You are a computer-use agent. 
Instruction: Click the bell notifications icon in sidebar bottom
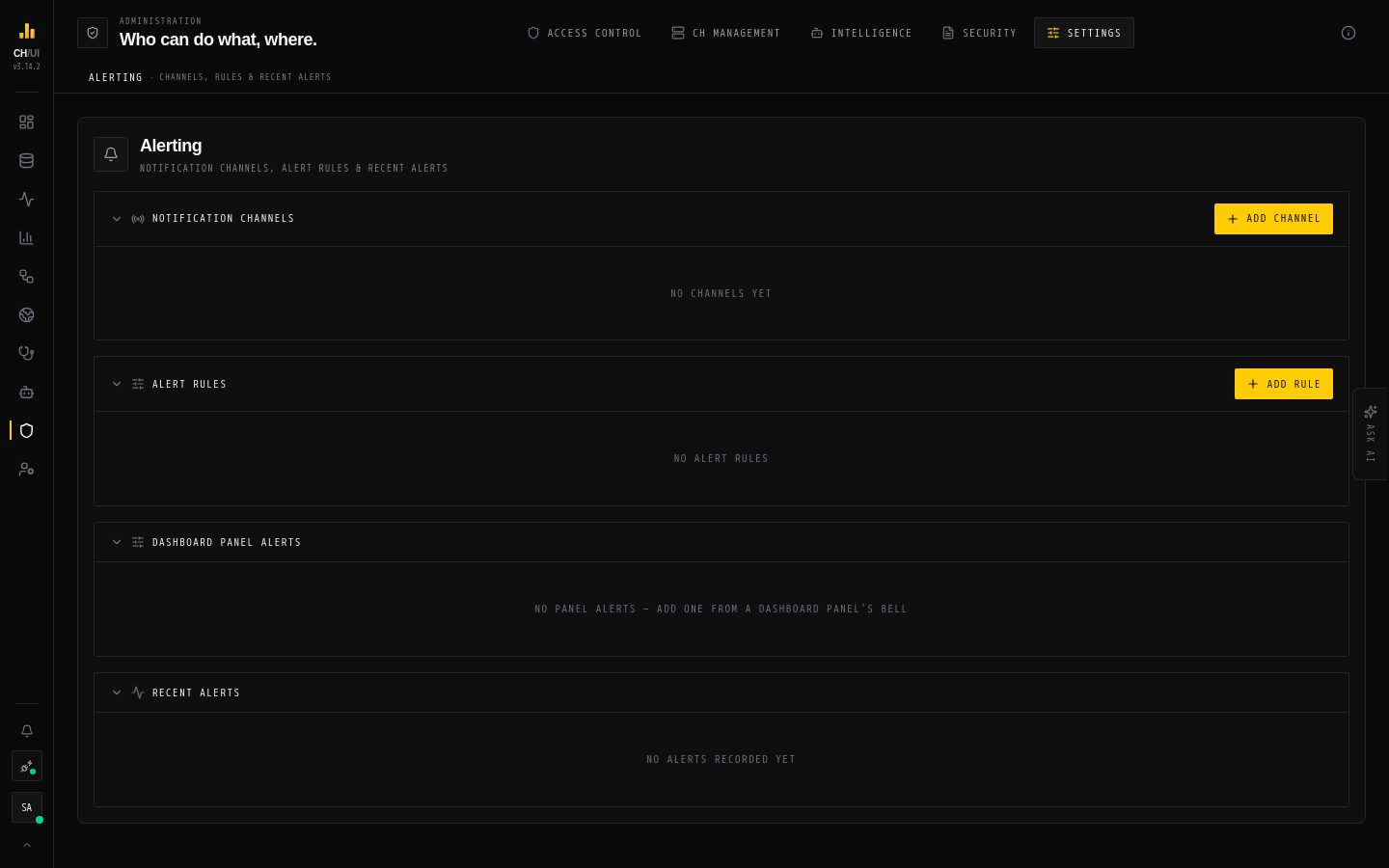point(27,731)
